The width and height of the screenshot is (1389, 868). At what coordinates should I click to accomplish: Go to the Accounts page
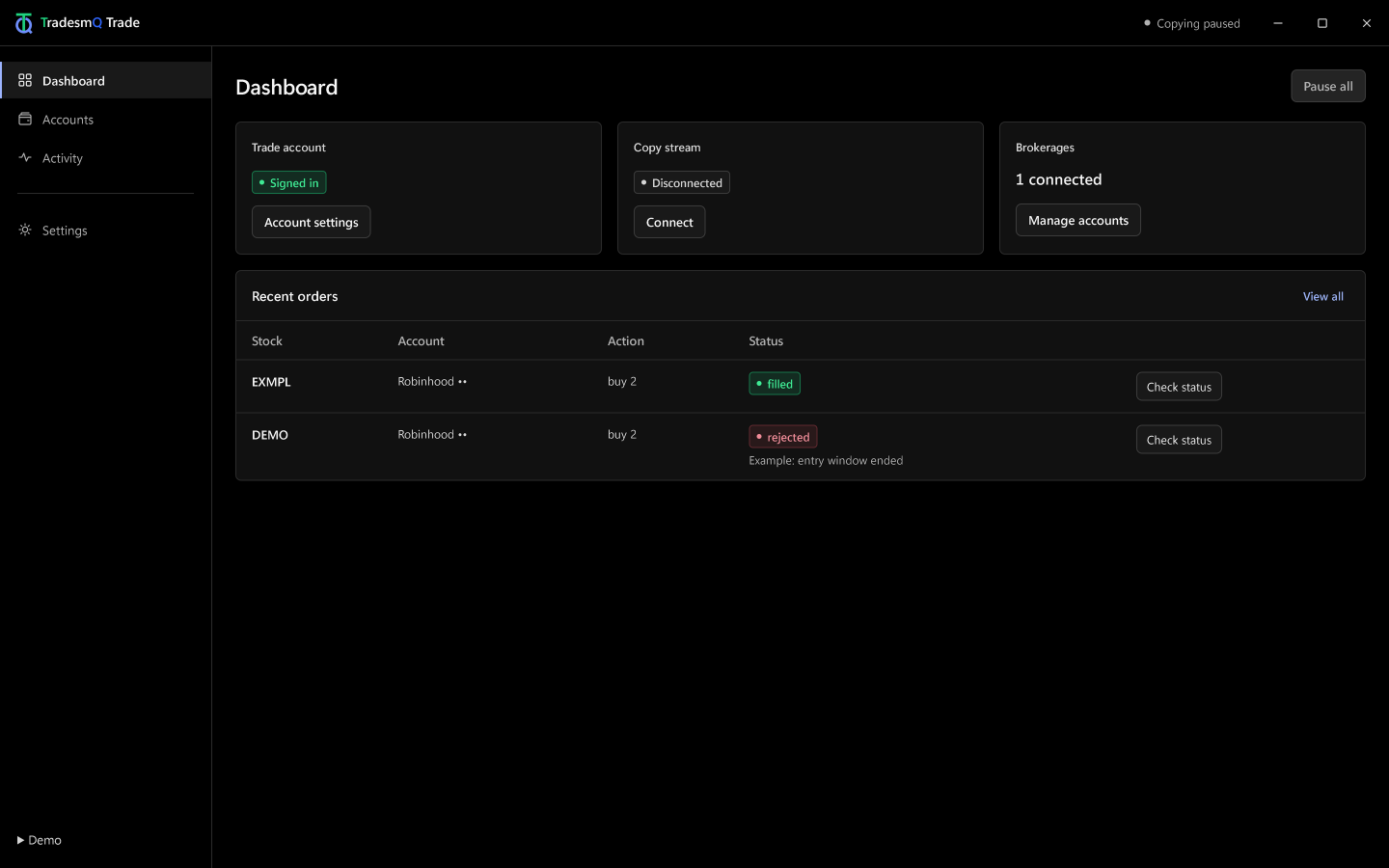coord(106,120)
